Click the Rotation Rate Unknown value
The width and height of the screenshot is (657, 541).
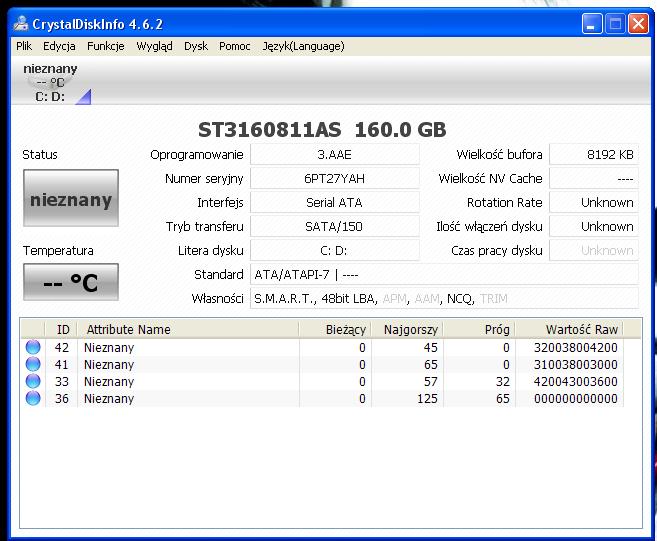[x=594, y=202]
